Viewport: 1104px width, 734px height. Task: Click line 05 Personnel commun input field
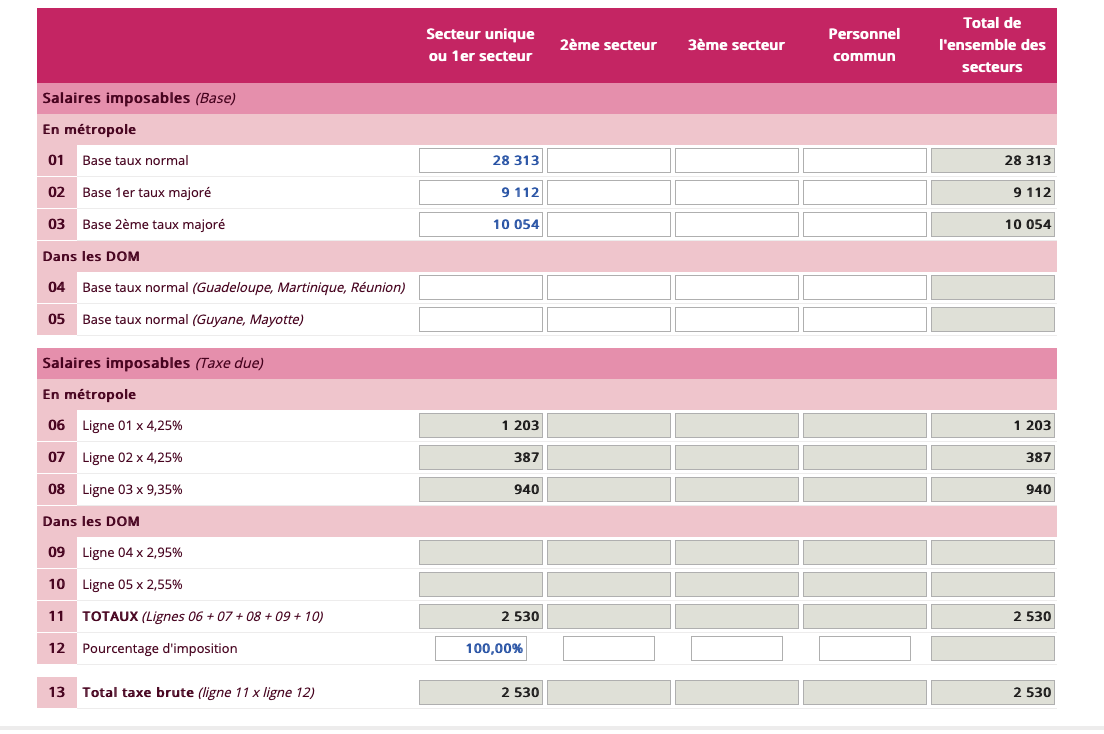pos(864,320)
